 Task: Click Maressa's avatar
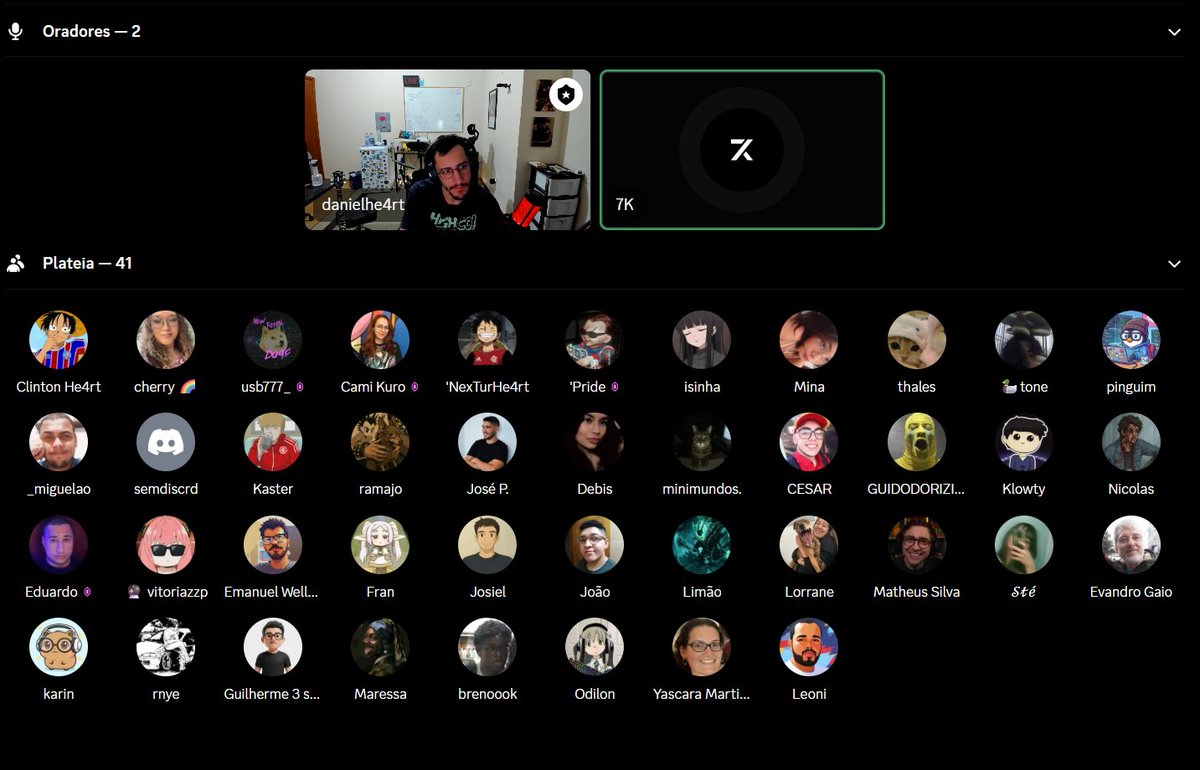click(380, 647)
